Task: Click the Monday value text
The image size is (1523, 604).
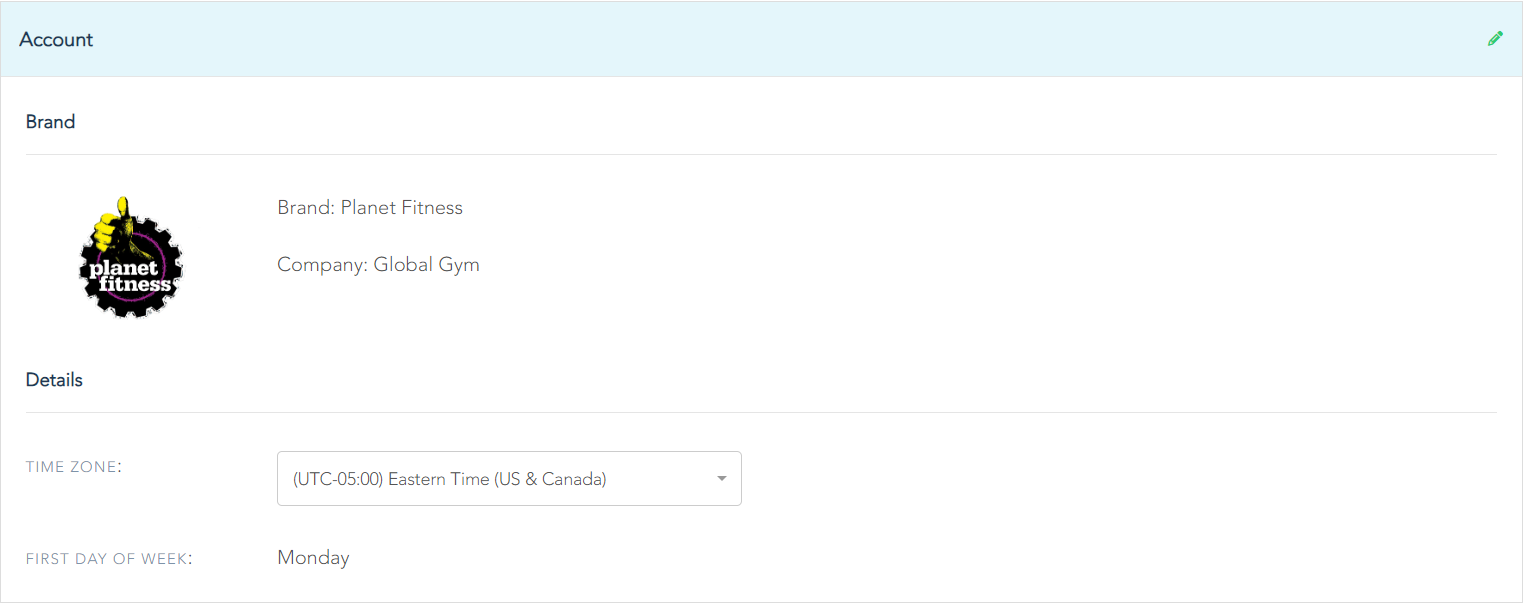Action: [x=313, y=558]
